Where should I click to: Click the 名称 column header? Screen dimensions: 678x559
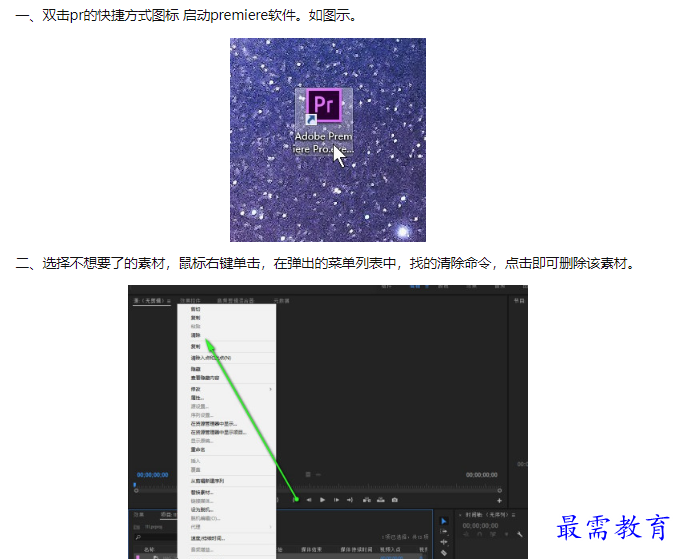click(149, 549)
